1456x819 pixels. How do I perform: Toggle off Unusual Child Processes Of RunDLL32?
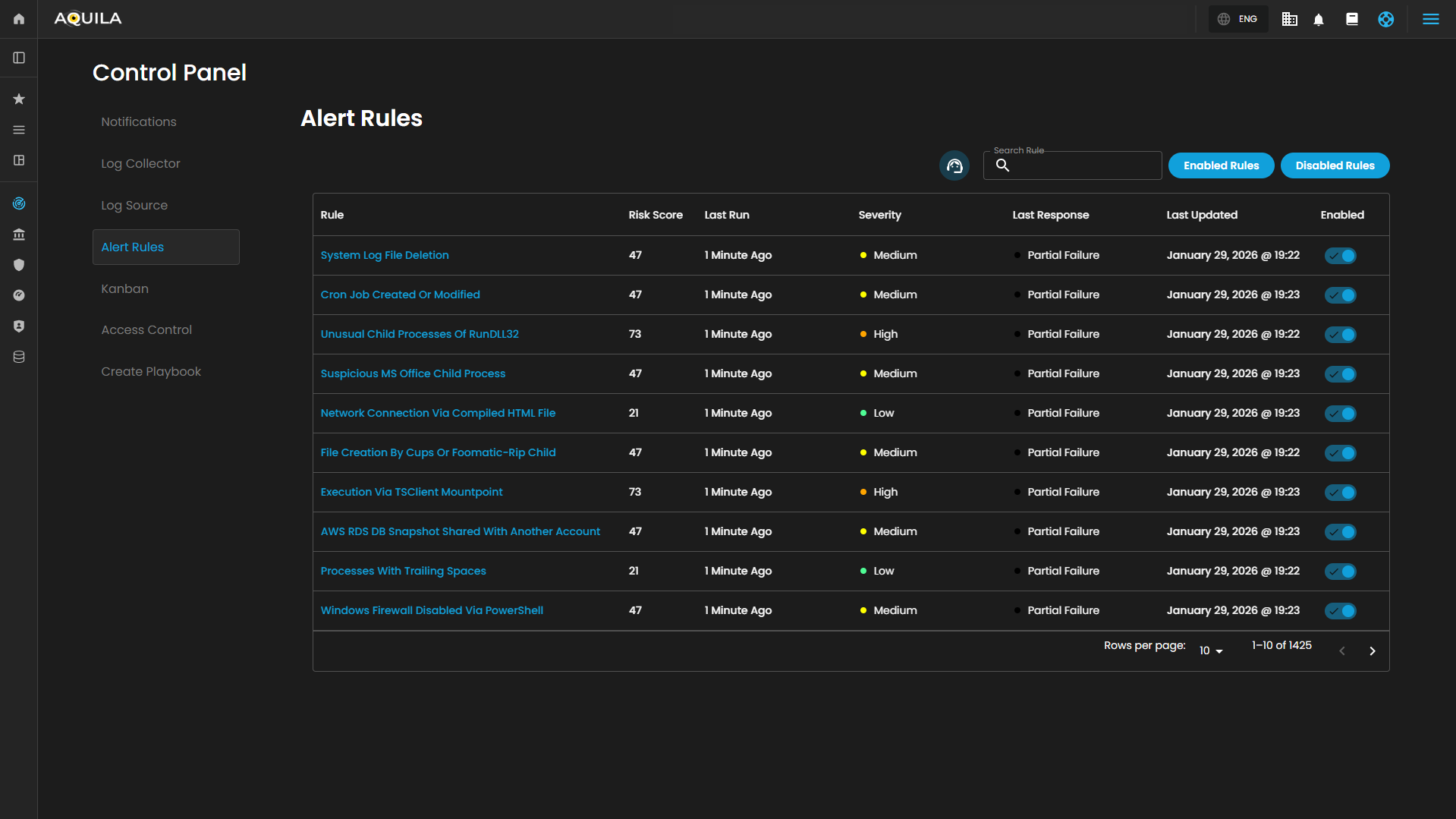coord(1340,335)
